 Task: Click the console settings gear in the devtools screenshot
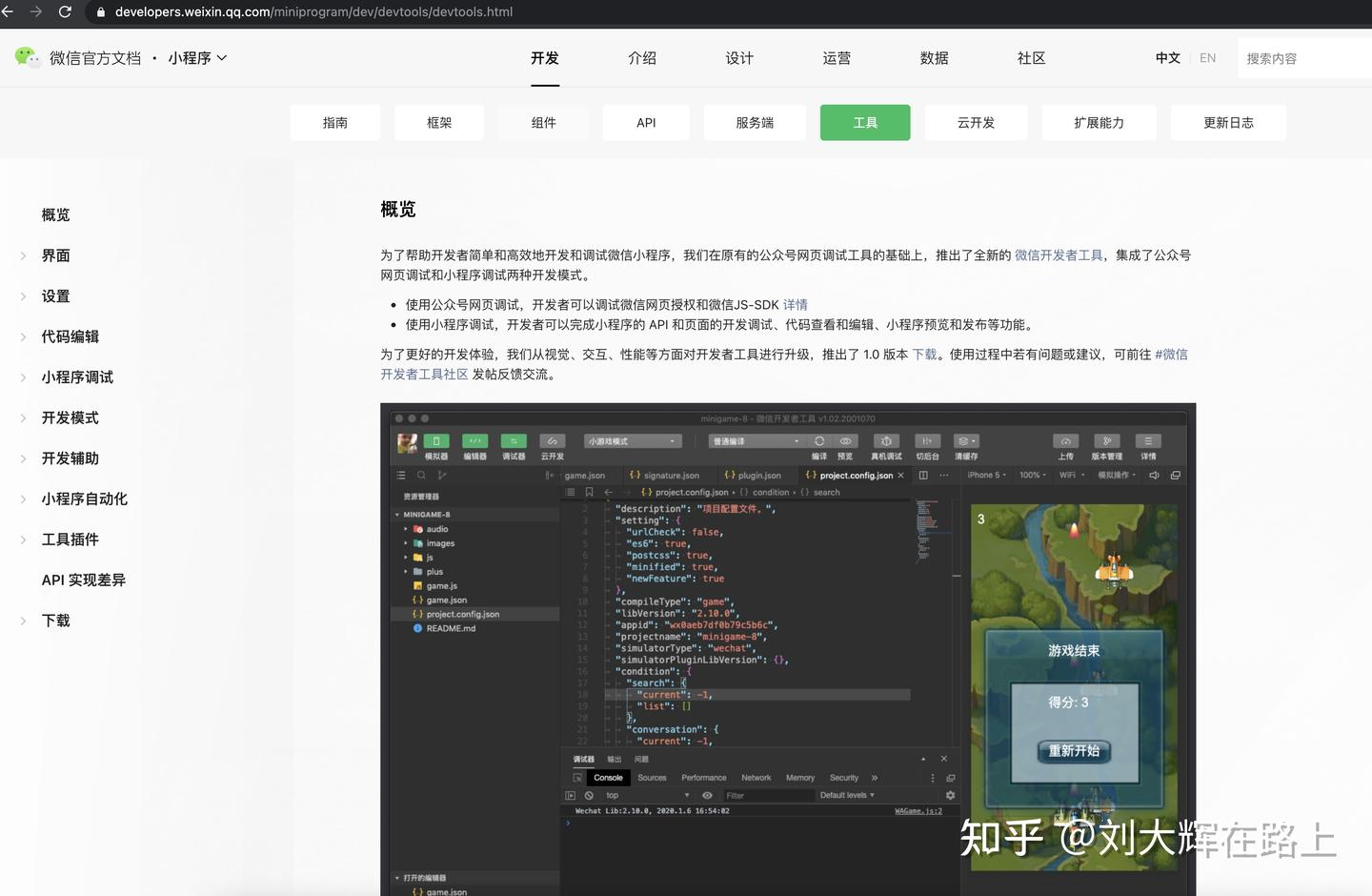(x=950, y=795)
